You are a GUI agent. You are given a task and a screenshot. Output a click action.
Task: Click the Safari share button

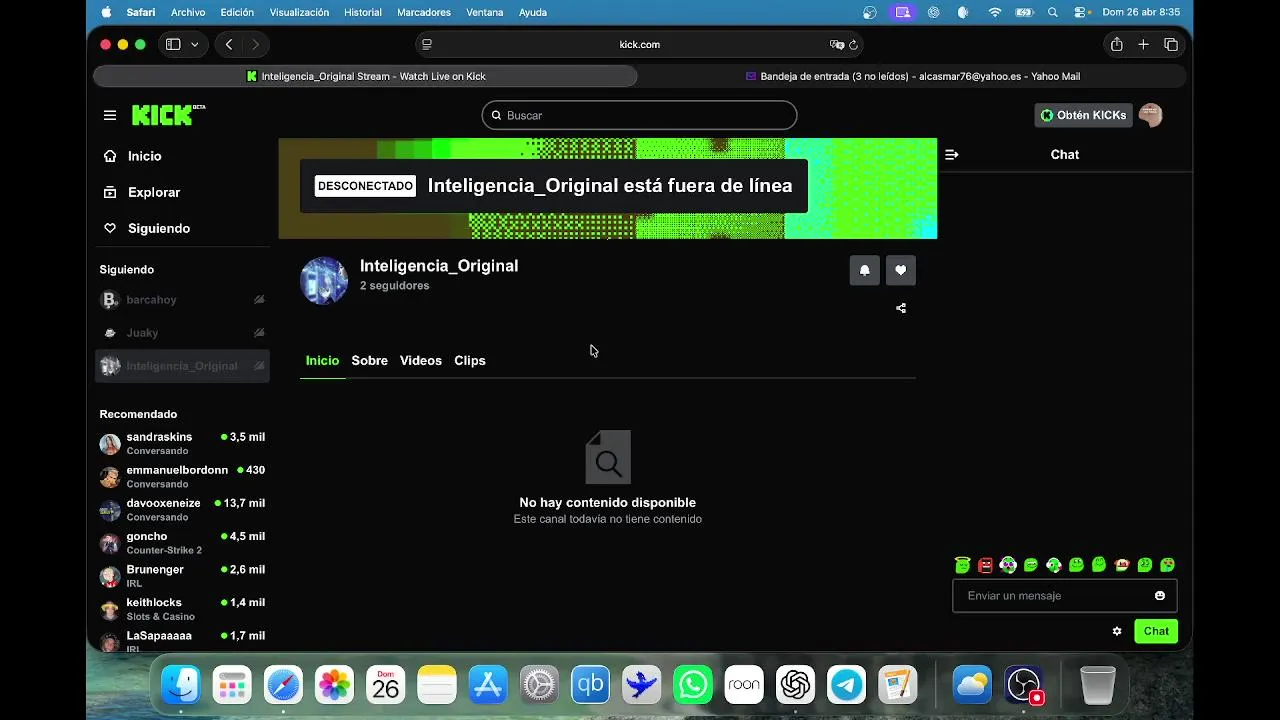pyautogui.click(x=1116, y=45)
